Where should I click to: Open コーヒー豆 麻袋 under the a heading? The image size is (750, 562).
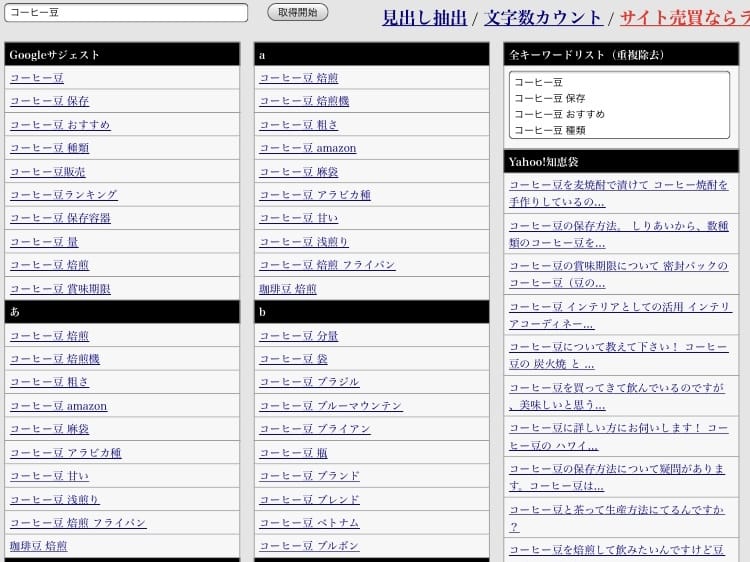[299, 171]
